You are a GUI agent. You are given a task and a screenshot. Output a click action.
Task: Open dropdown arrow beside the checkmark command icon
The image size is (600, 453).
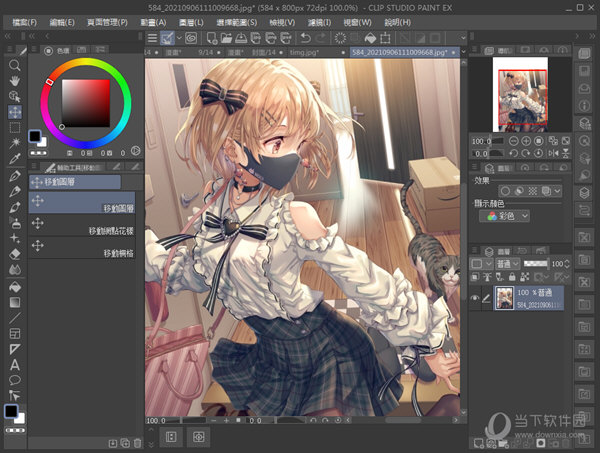[x=179, y=38]
